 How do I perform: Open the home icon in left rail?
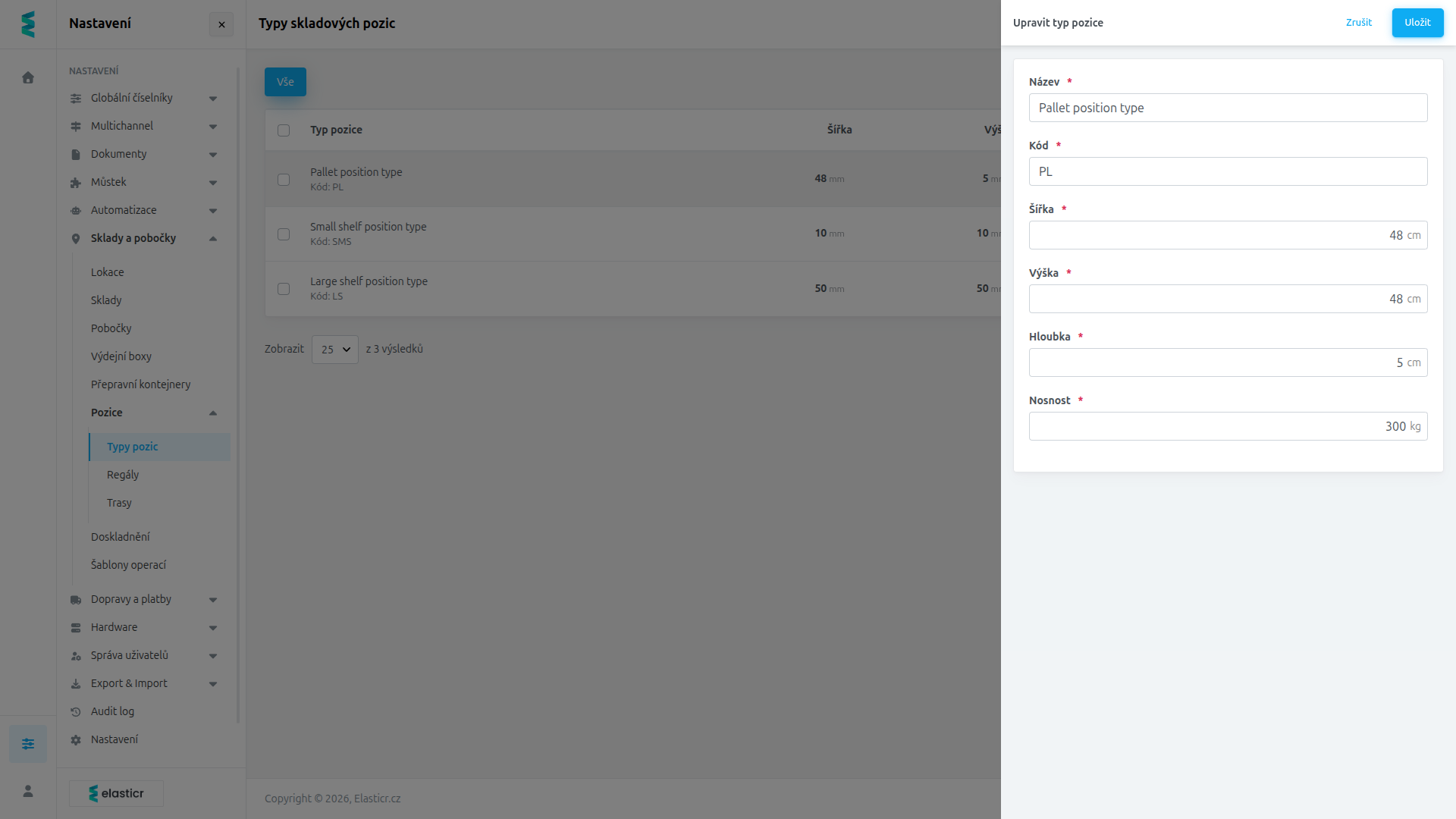28,77
